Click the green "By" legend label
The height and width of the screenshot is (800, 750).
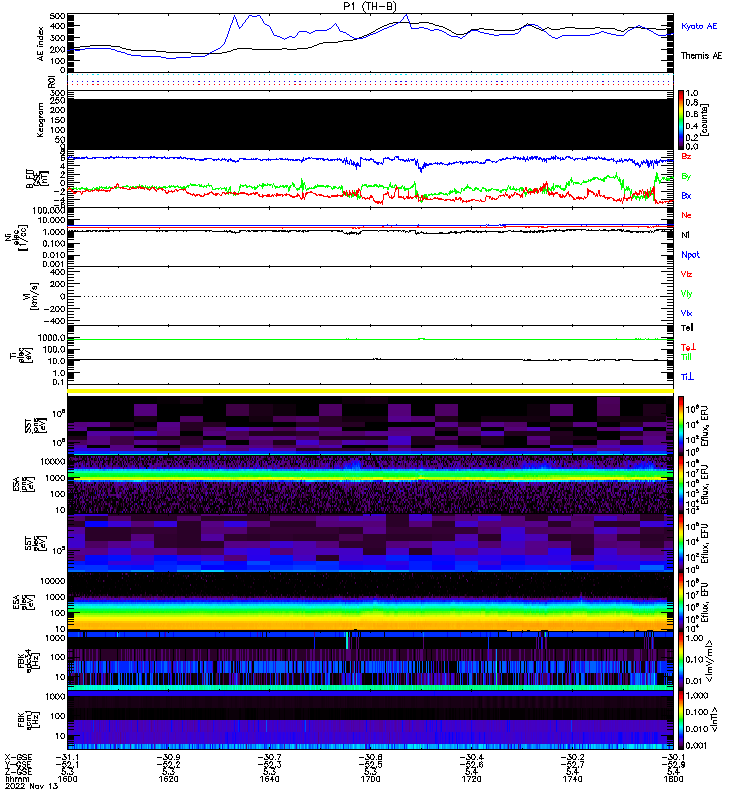(686, 176)
